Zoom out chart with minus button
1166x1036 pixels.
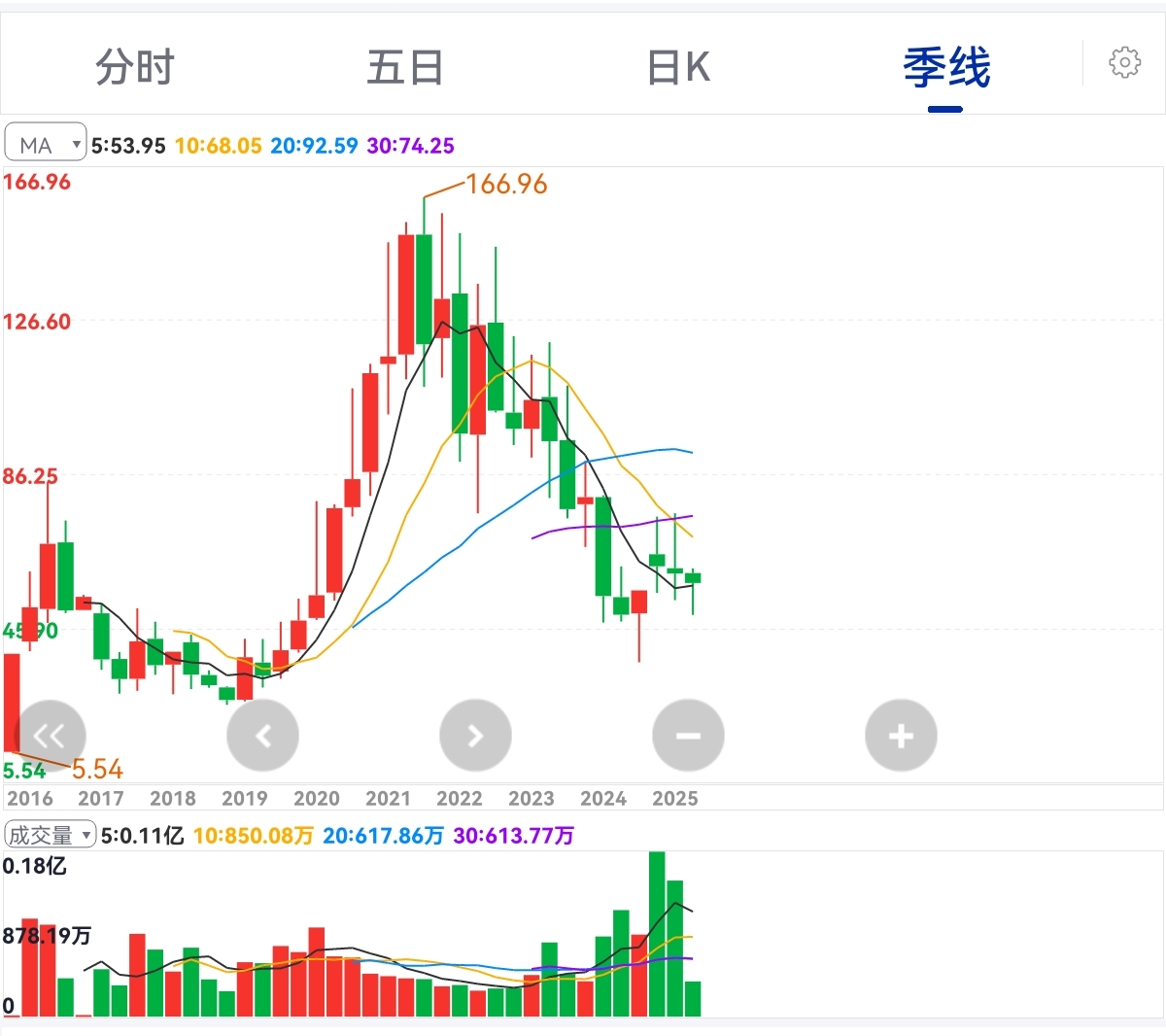point(688,736)
